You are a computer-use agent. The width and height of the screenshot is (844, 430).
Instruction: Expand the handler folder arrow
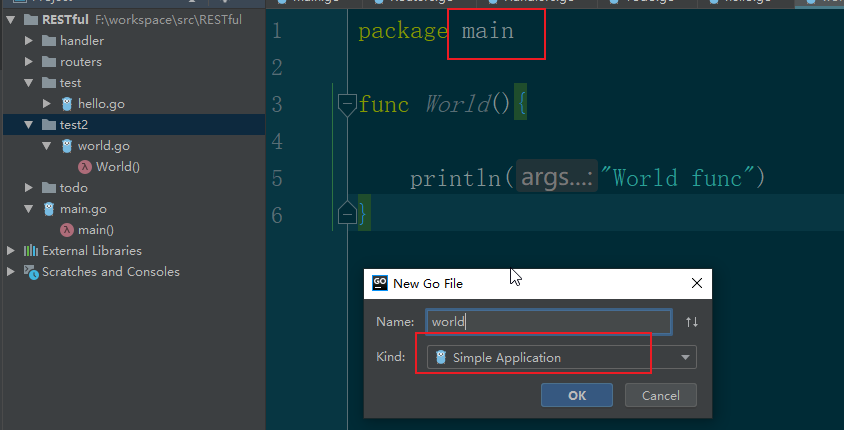point(29,41)
